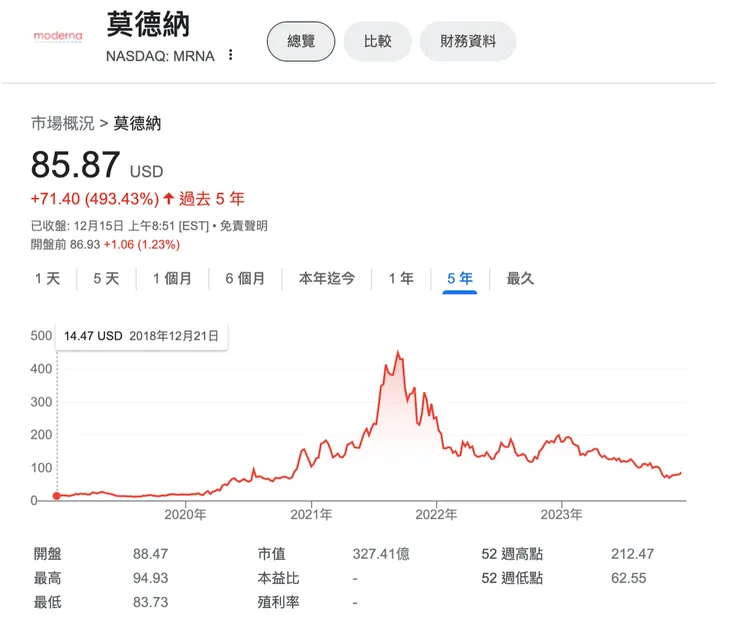Select the 5 天 time range
The width and height of the screenshot is (740, 634).
pos(106,279)
